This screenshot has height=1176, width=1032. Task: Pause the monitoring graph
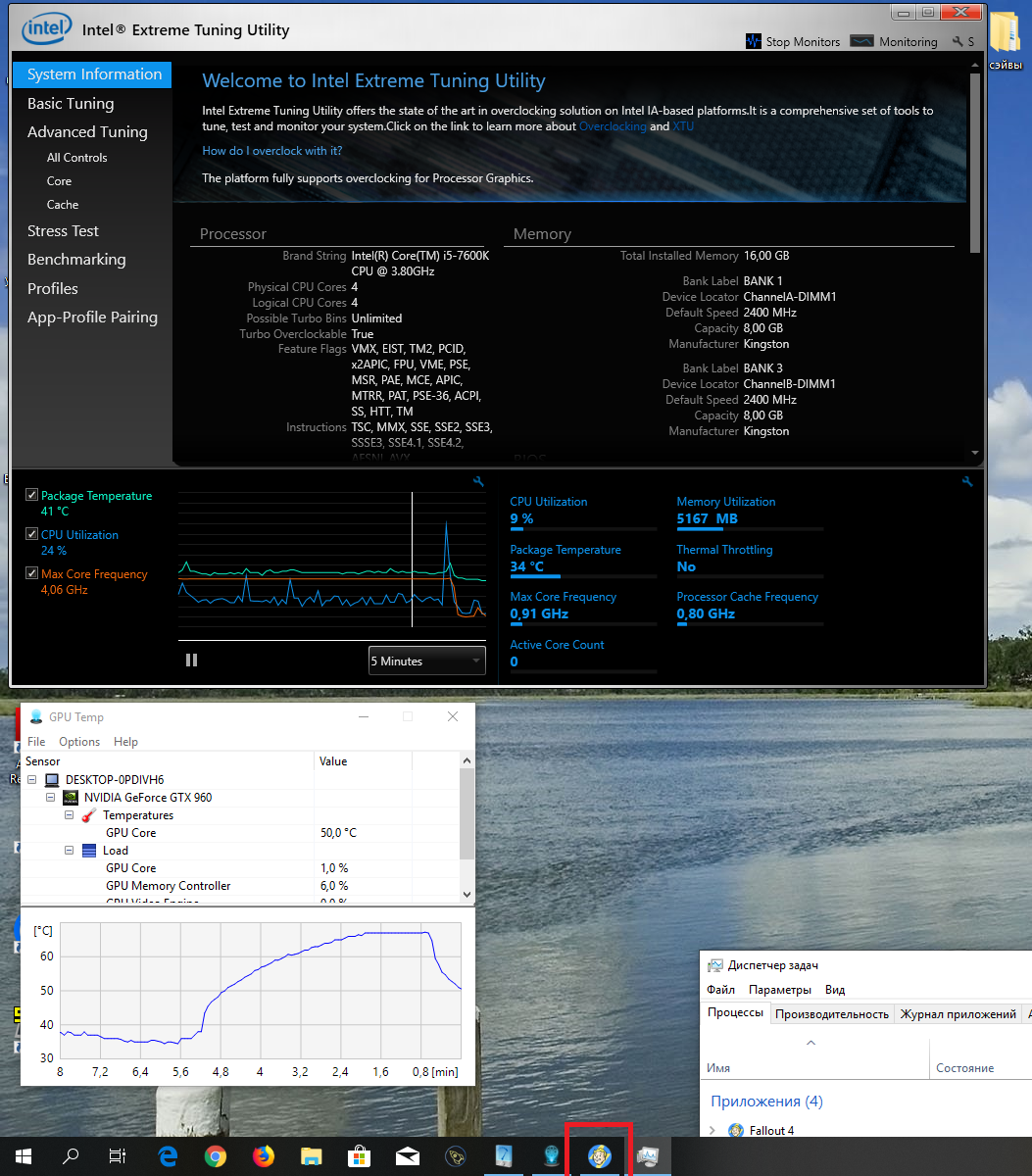(191, 661)
